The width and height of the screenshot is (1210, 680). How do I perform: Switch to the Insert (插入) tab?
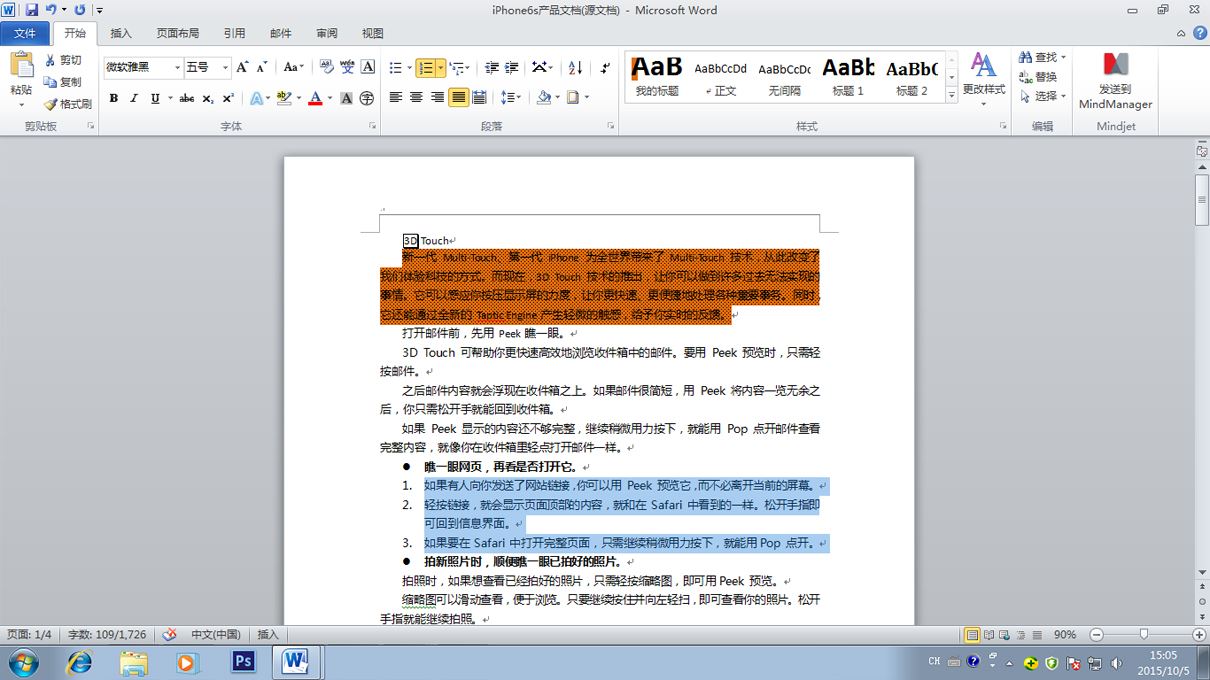tap(121, 33)
